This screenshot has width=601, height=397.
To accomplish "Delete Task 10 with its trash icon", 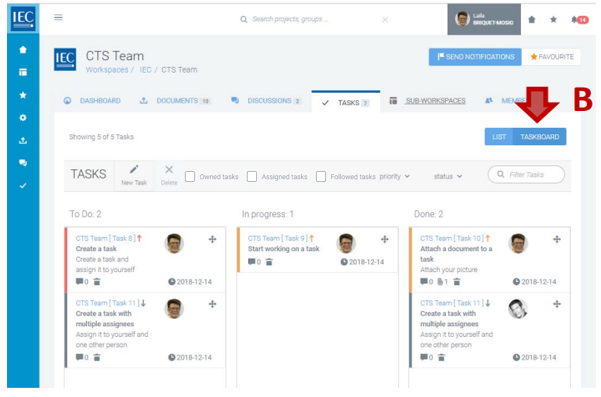I will (456, 282).
